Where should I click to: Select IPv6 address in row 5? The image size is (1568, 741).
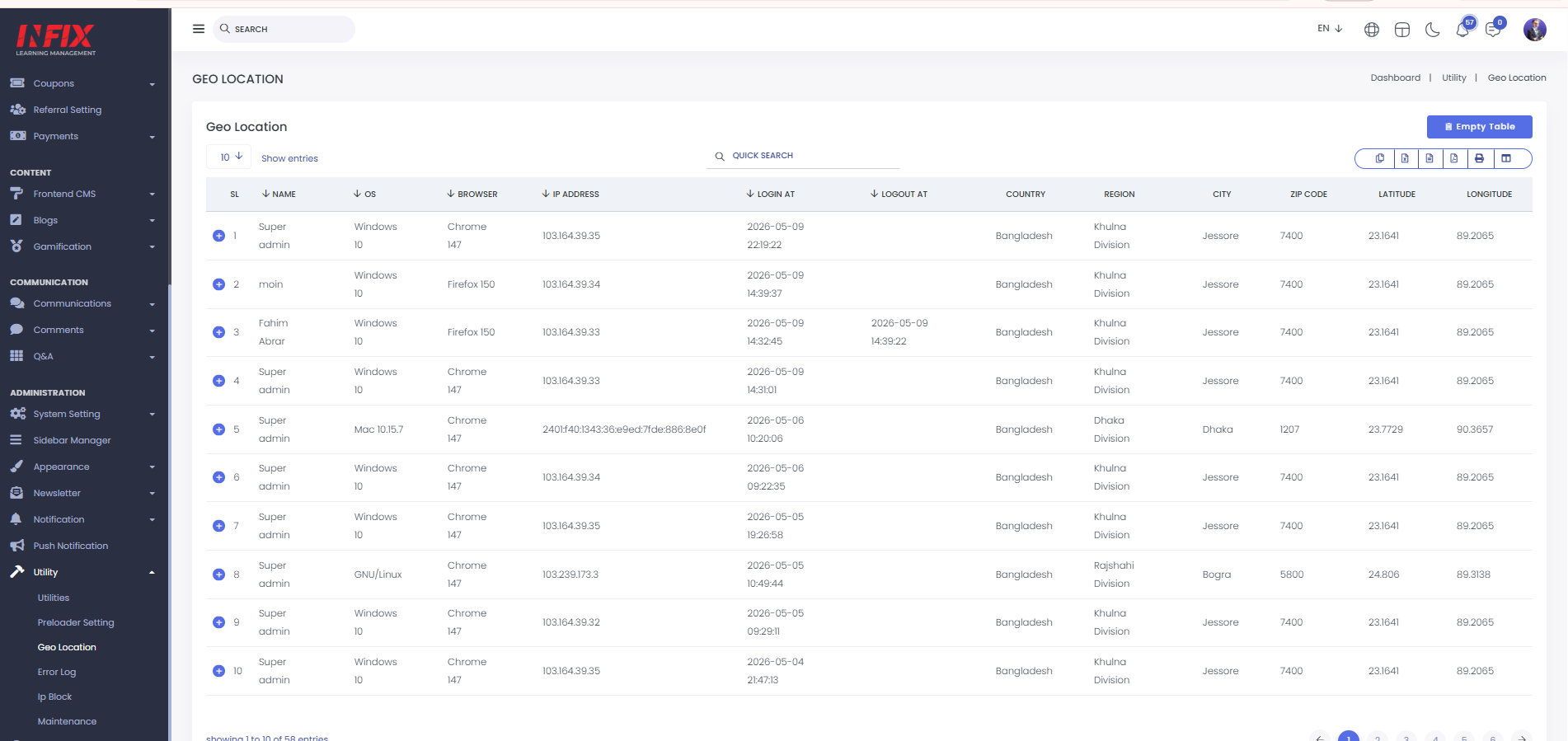coord(624,429)
